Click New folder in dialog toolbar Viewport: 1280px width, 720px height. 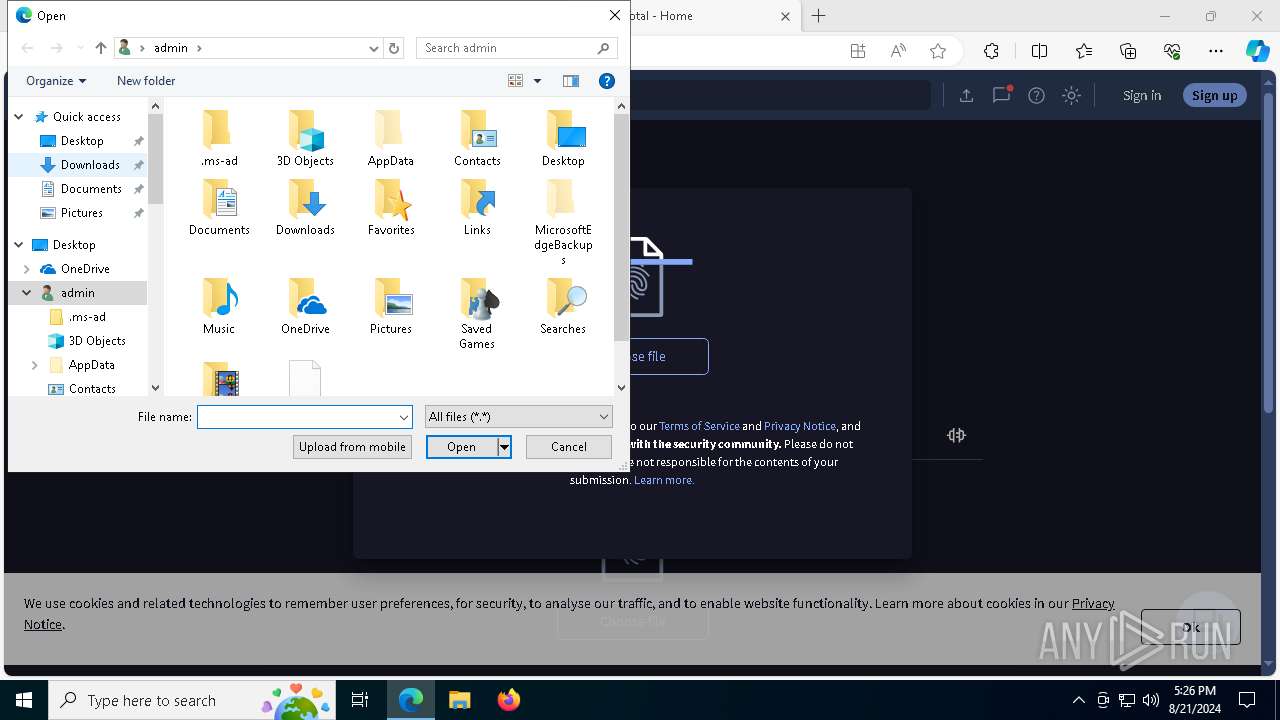146,81
